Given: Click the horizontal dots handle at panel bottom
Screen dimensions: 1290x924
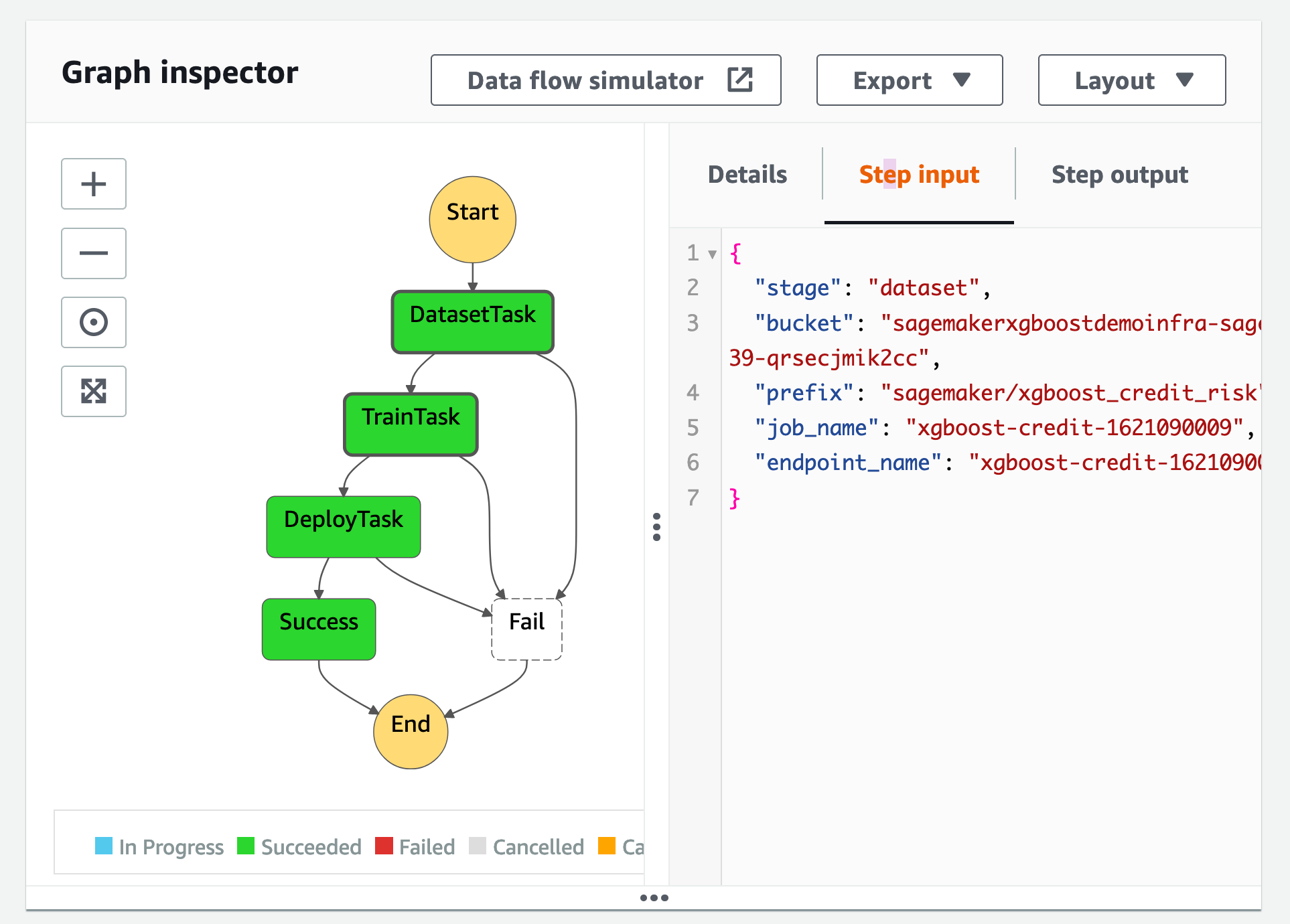Looking at the screenshot, I should click(654, 898).
